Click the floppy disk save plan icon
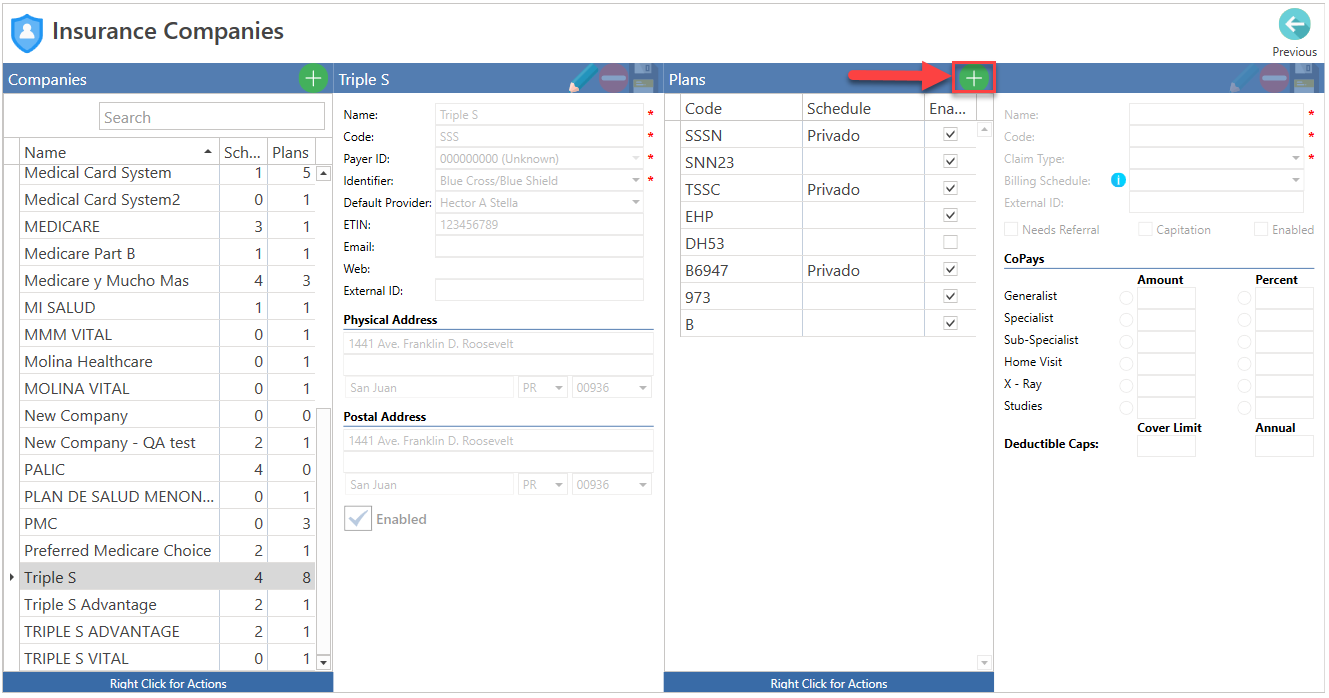Image resolution: width=1329 pixels, height=698 pixels. 1305,78
